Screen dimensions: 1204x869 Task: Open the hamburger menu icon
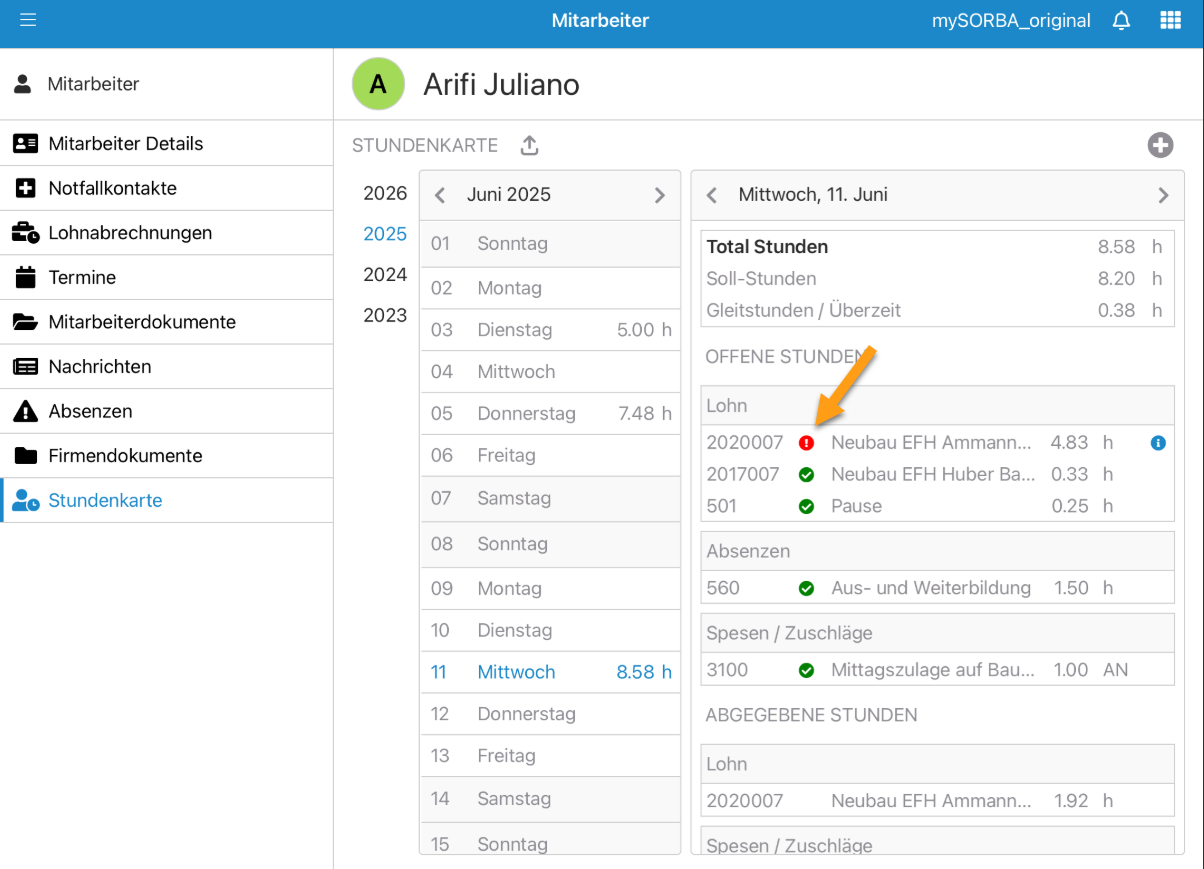click(x=28, y=20)
